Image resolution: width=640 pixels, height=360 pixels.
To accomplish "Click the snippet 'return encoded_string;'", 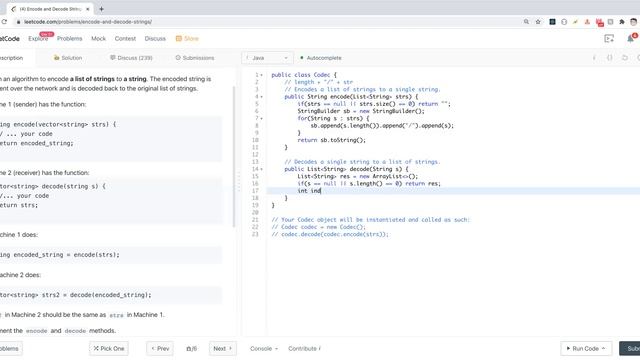I will [37, 143].
